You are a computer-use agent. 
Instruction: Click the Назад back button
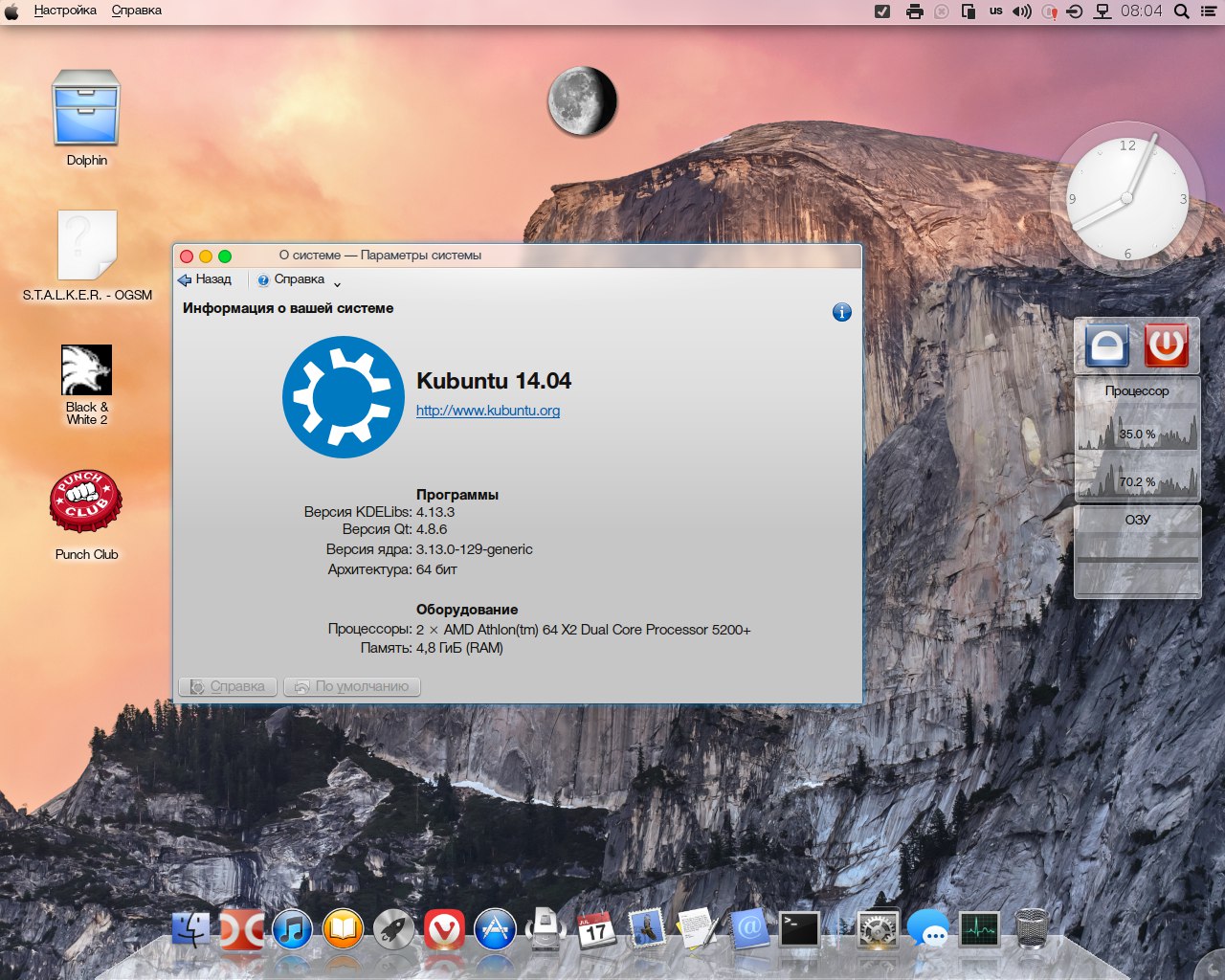click(x=205, y=279)
